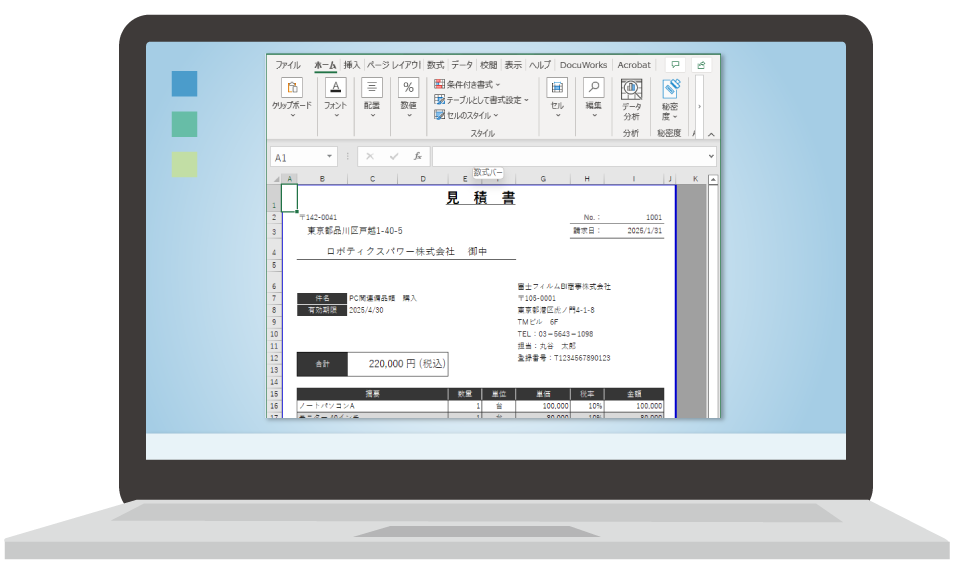Open the 配置 alignment group icon
This screenshot has width=970, height=570.
pyautogui.click(x=372, y=88)
